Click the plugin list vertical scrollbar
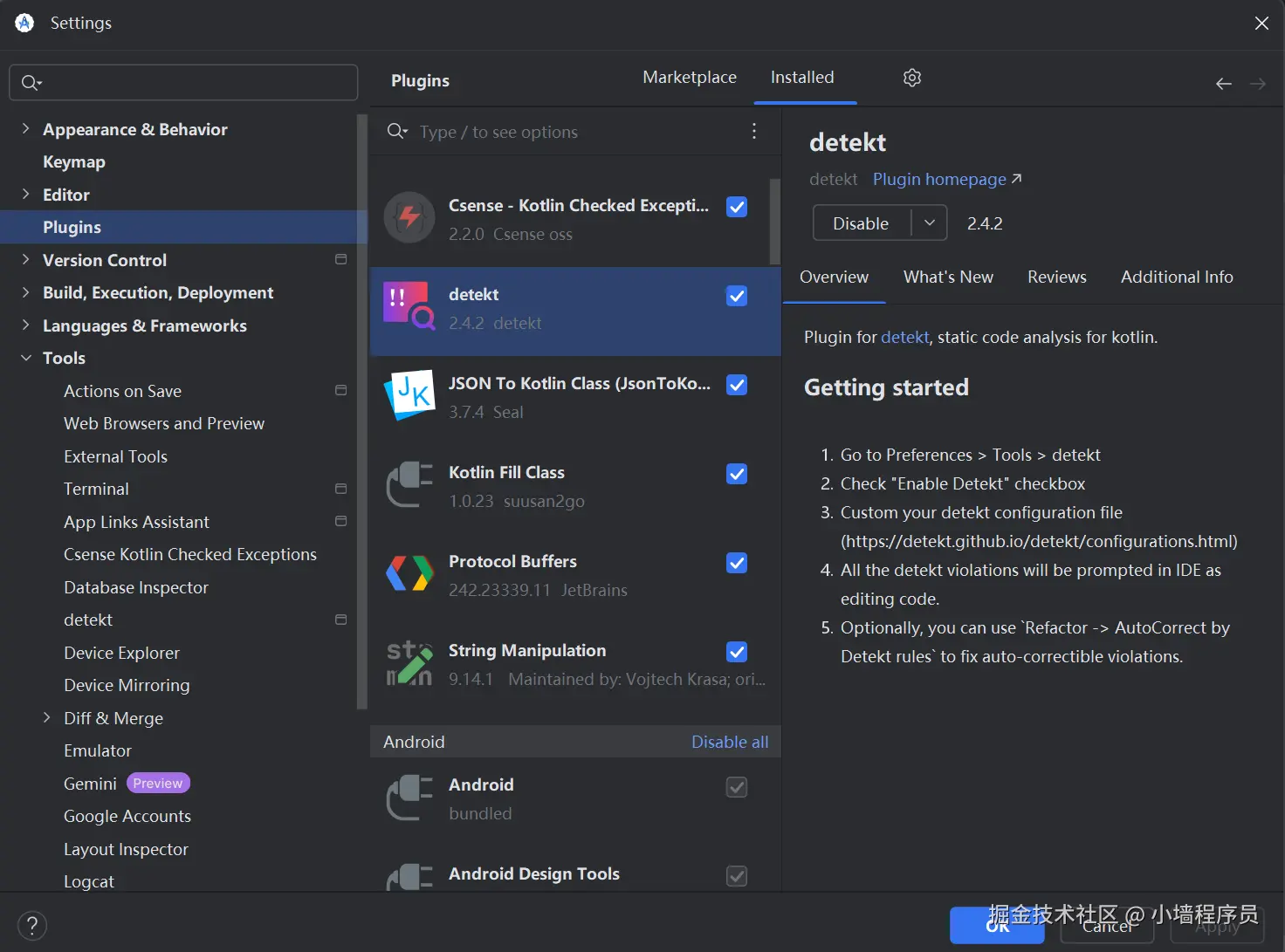Image resolution: width=1285 pixels, height=952 pixels. [x=774, y=222]
